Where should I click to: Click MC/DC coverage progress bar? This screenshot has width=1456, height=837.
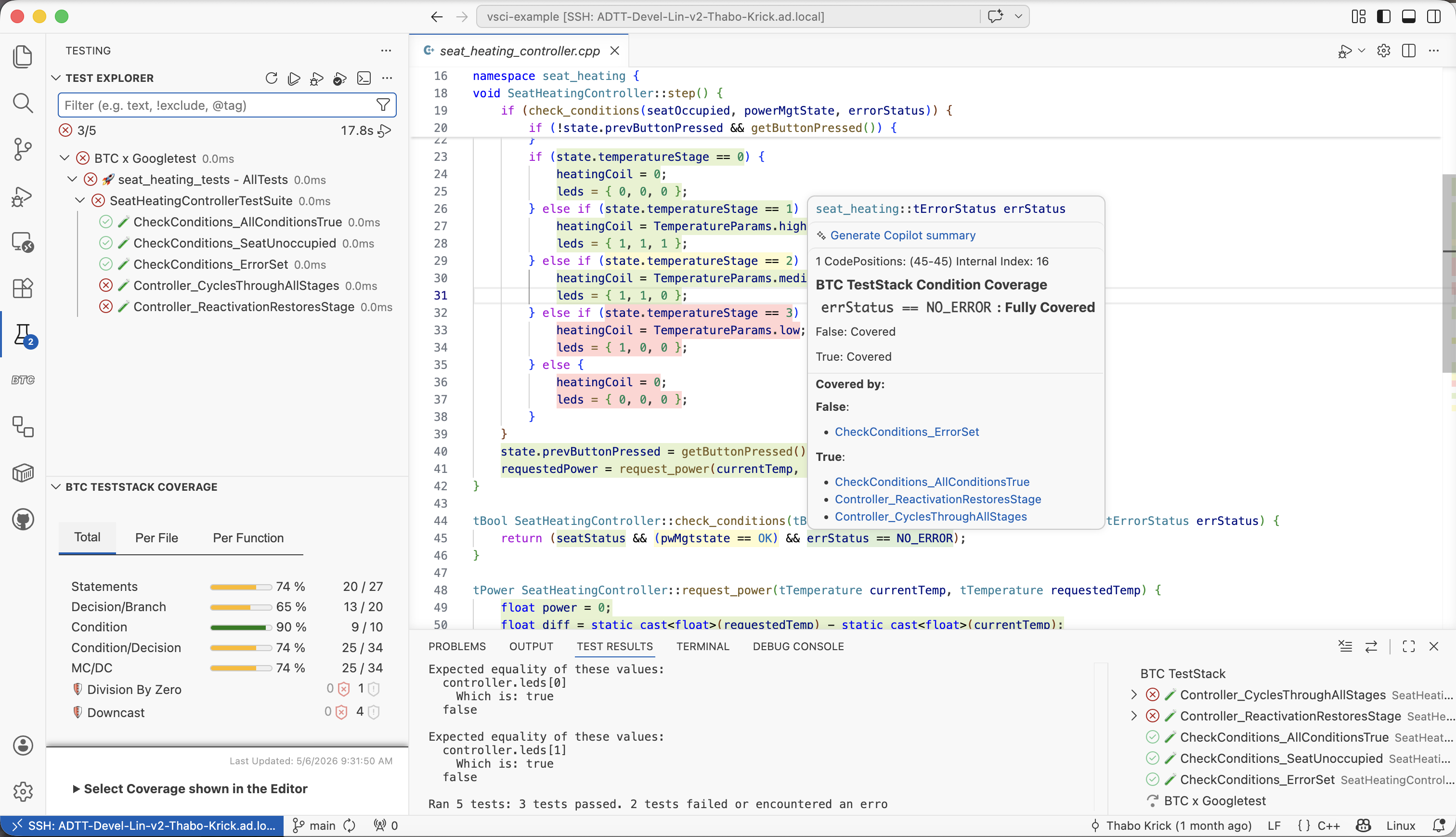pyautogui.click(x=241, y=668)
